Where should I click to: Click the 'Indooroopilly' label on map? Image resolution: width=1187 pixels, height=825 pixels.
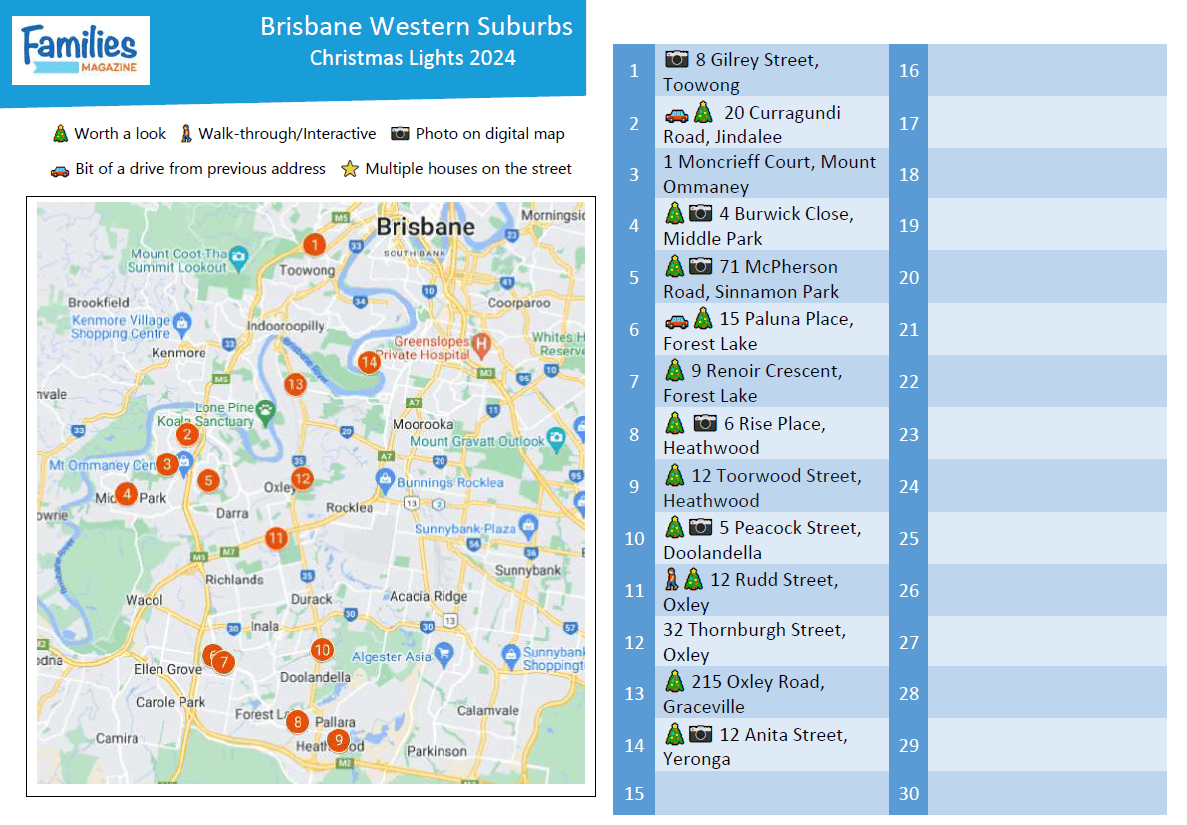pos(285,326)
